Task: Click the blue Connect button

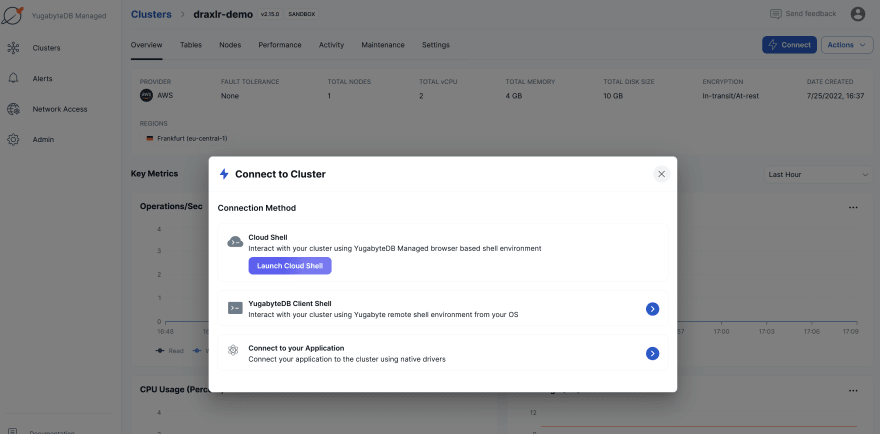Action: click(x=789, y=45)
